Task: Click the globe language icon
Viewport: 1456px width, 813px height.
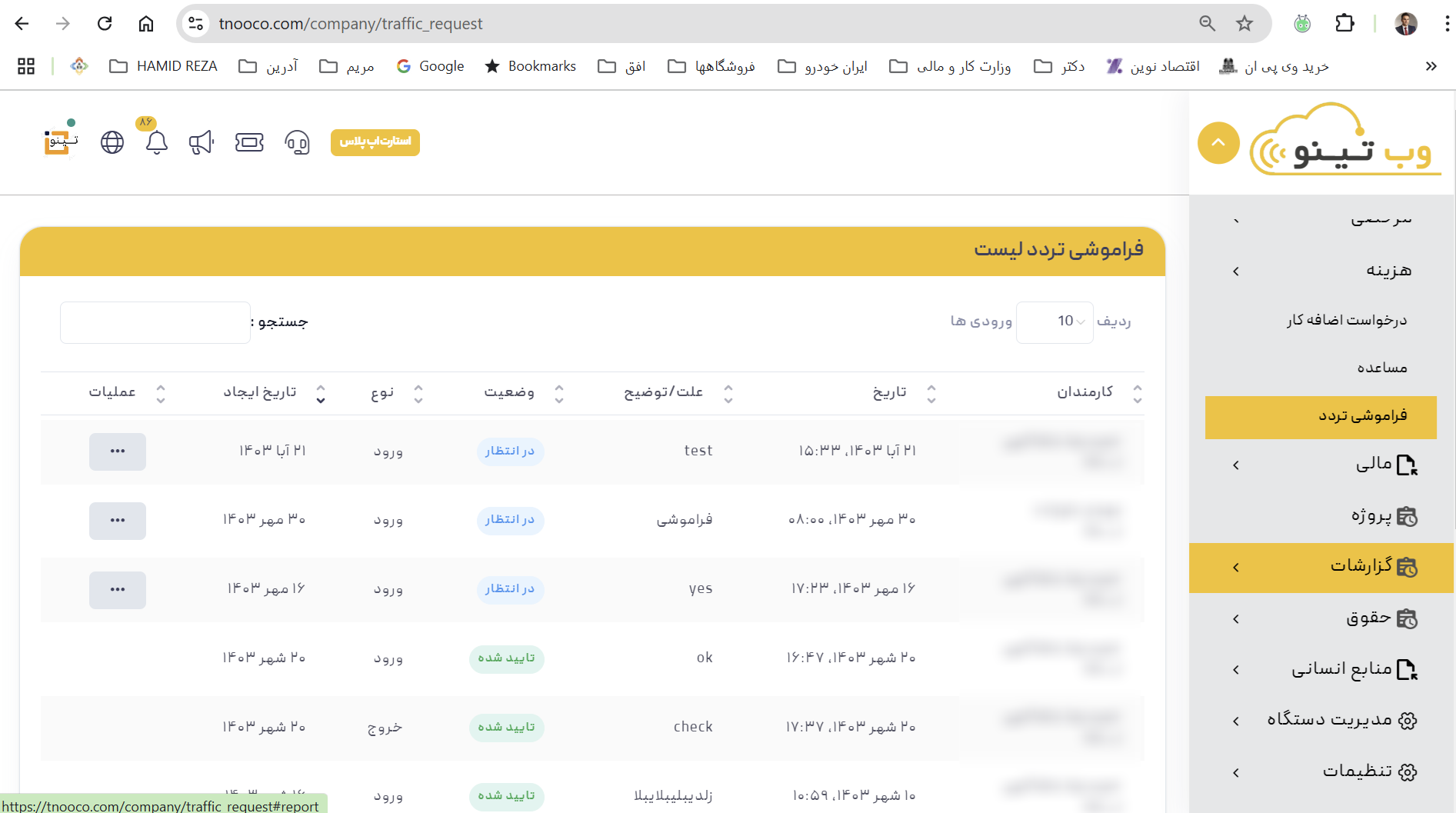Action: click(112, 142)
